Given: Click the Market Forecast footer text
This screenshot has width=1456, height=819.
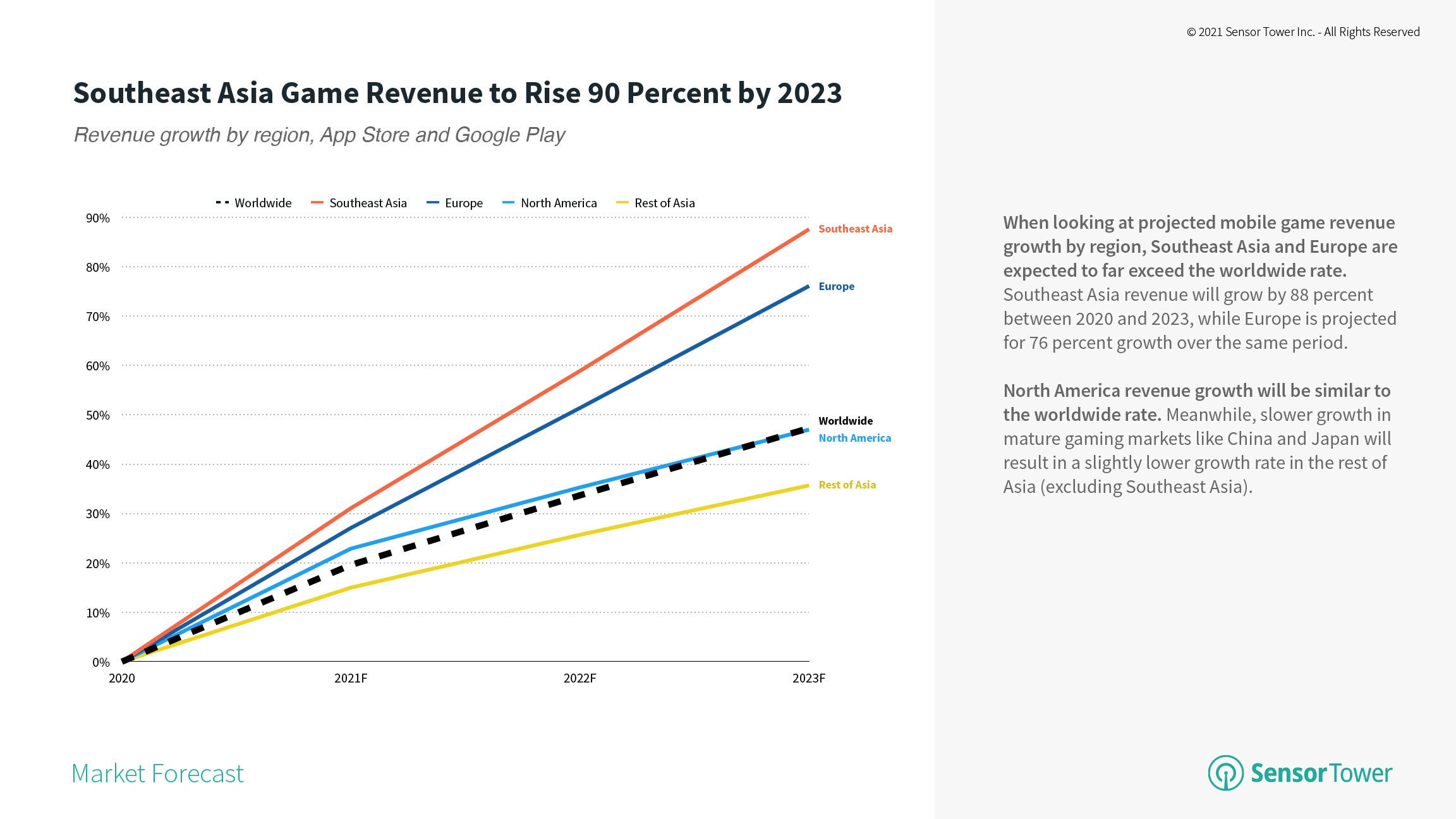Looking at the screenshot, I should pyautogui.click(x=157, y=773).
